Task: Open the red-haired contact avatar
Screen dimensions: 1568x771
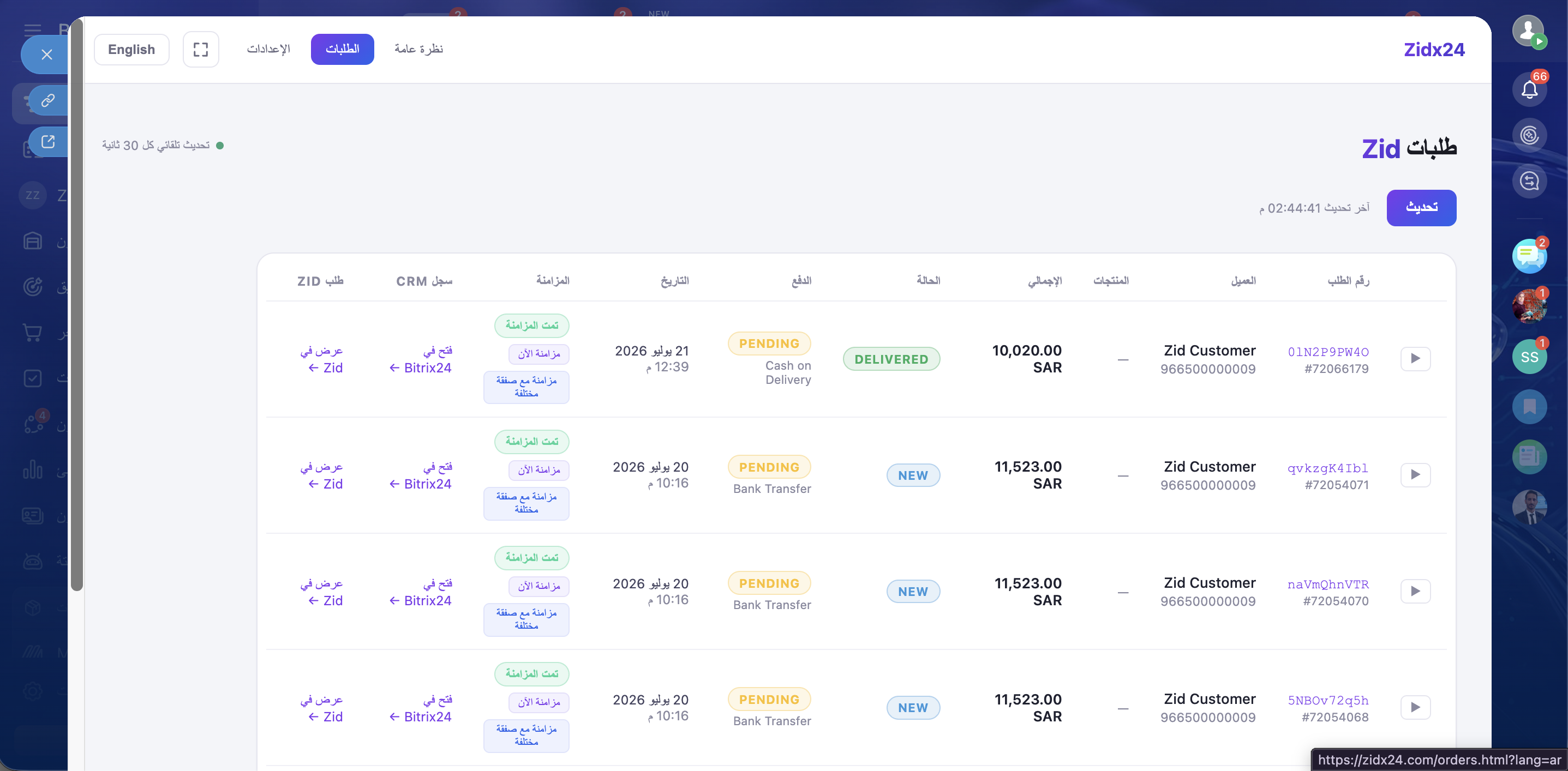Action: (x=1529, y=306)
